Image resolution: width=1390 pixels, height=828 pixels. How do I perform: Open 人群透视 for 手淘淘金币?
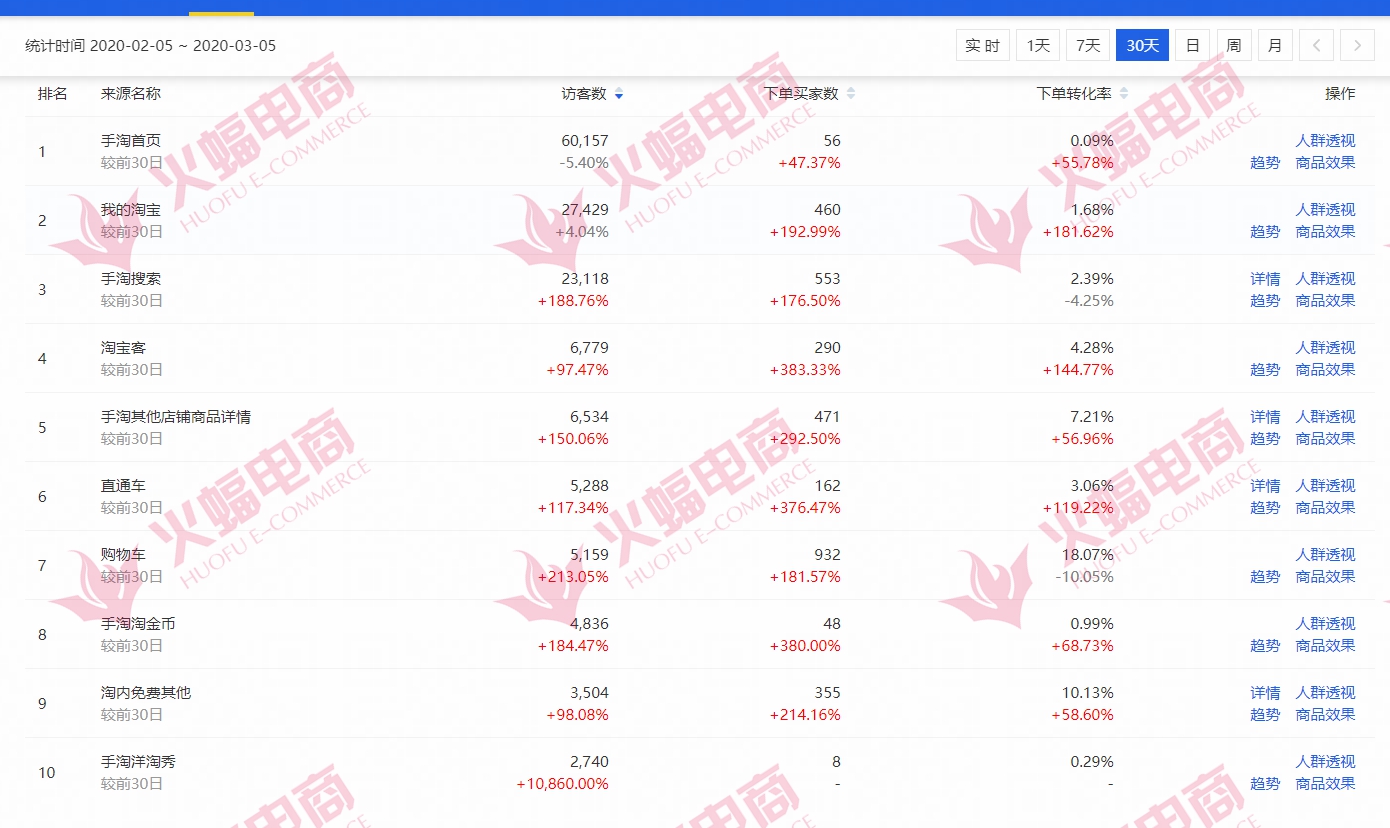pos(1325,624)
